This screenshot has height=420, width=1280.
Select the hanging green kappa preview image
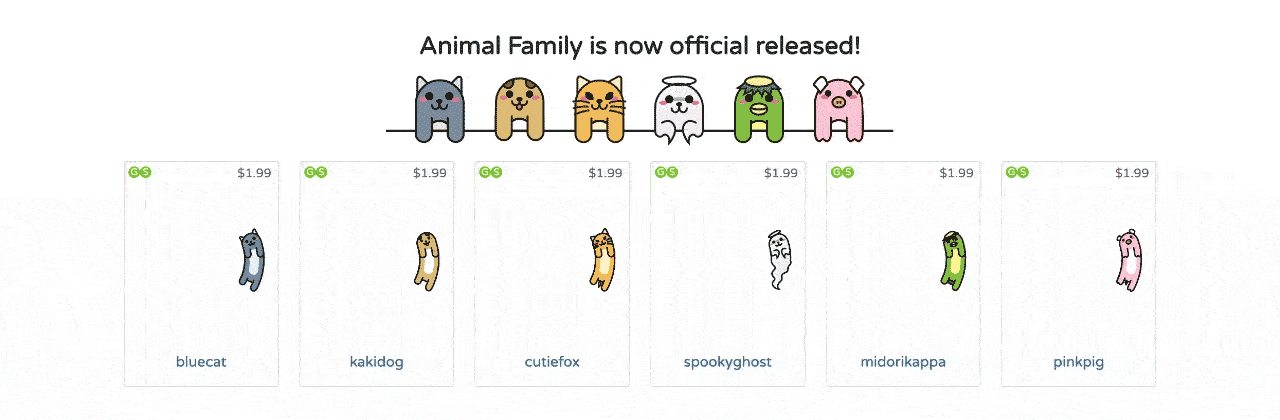(953, 260)
